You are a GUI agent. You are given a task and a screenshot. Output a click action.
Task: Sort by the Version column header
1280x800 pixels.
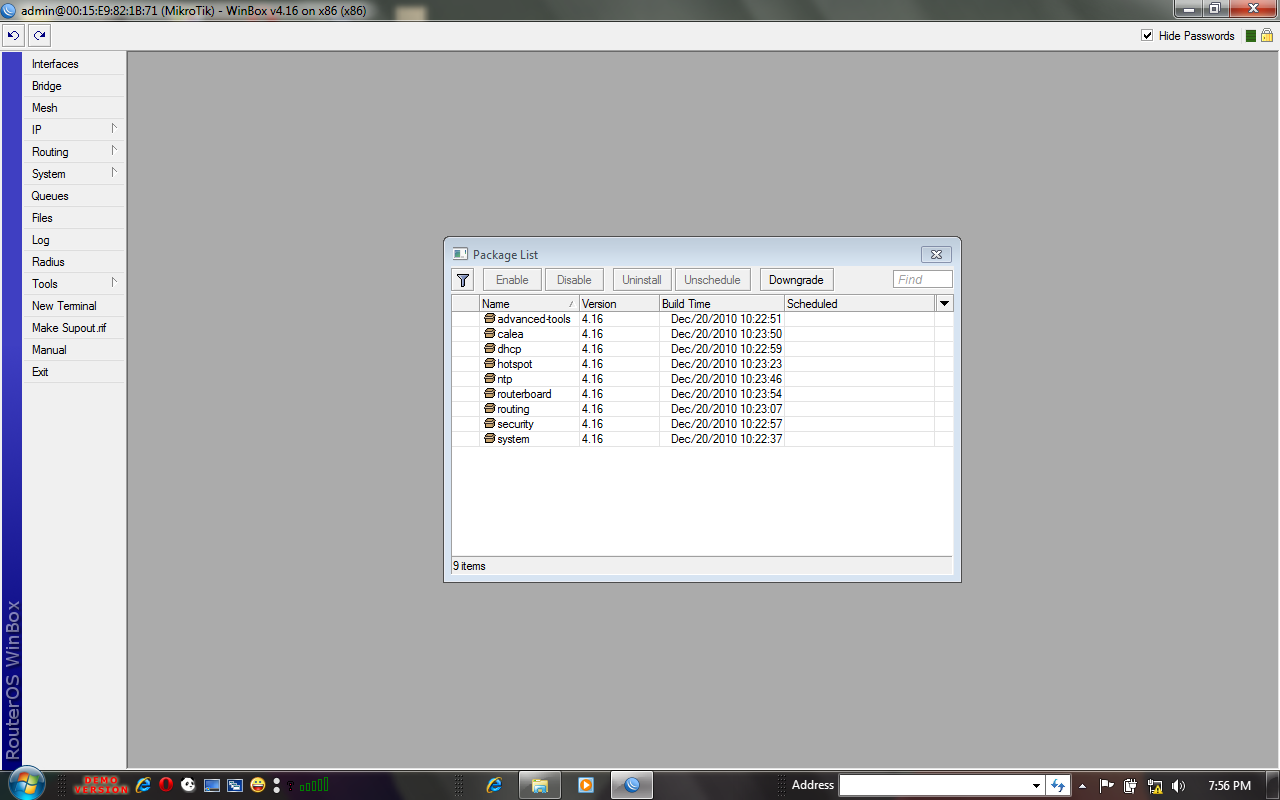point(619,303)
